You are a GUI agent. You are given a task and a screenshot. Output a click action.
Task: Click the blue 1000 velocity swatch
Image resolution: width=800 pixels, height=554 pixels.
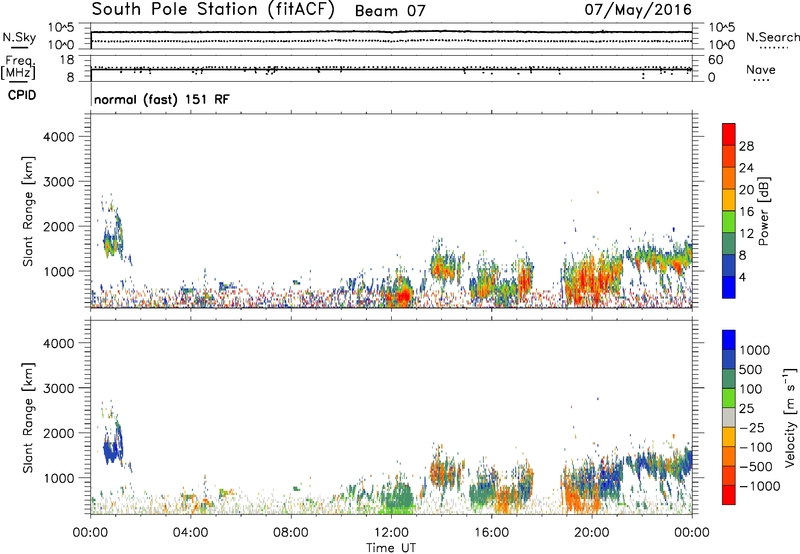(729, 340)
